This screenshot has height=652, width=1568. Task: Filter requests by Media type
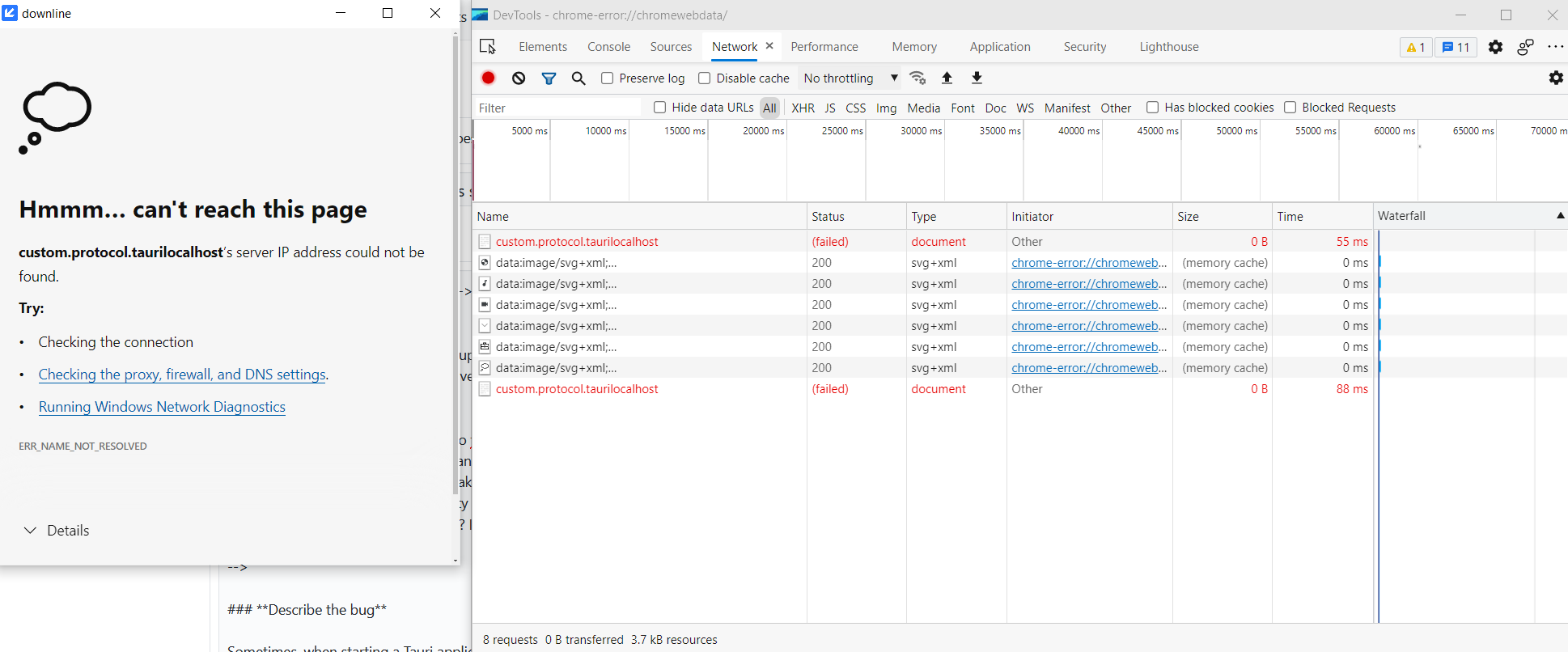[x=923, y=108]
